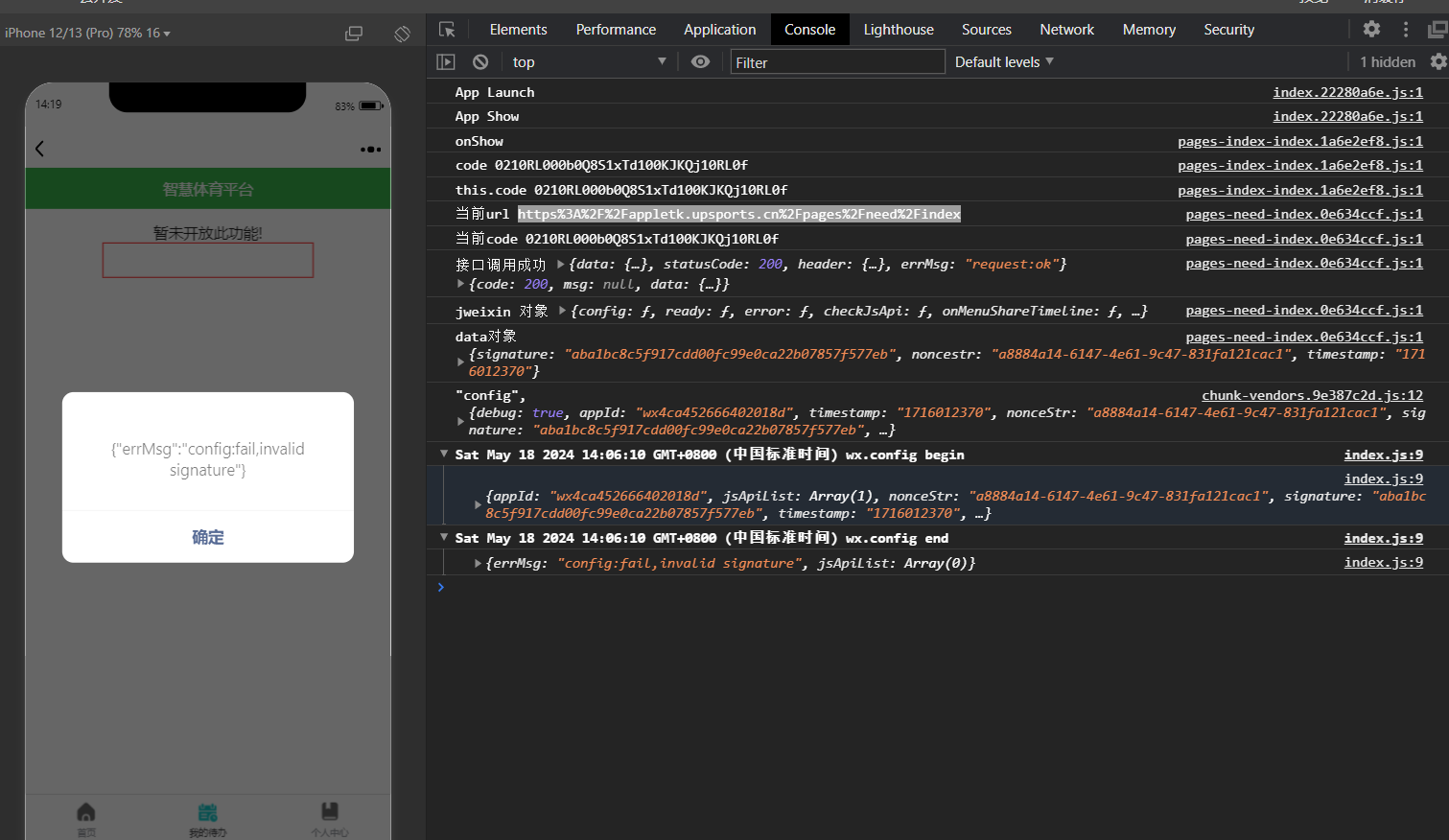Click the console Filter input field

point(837,62)
